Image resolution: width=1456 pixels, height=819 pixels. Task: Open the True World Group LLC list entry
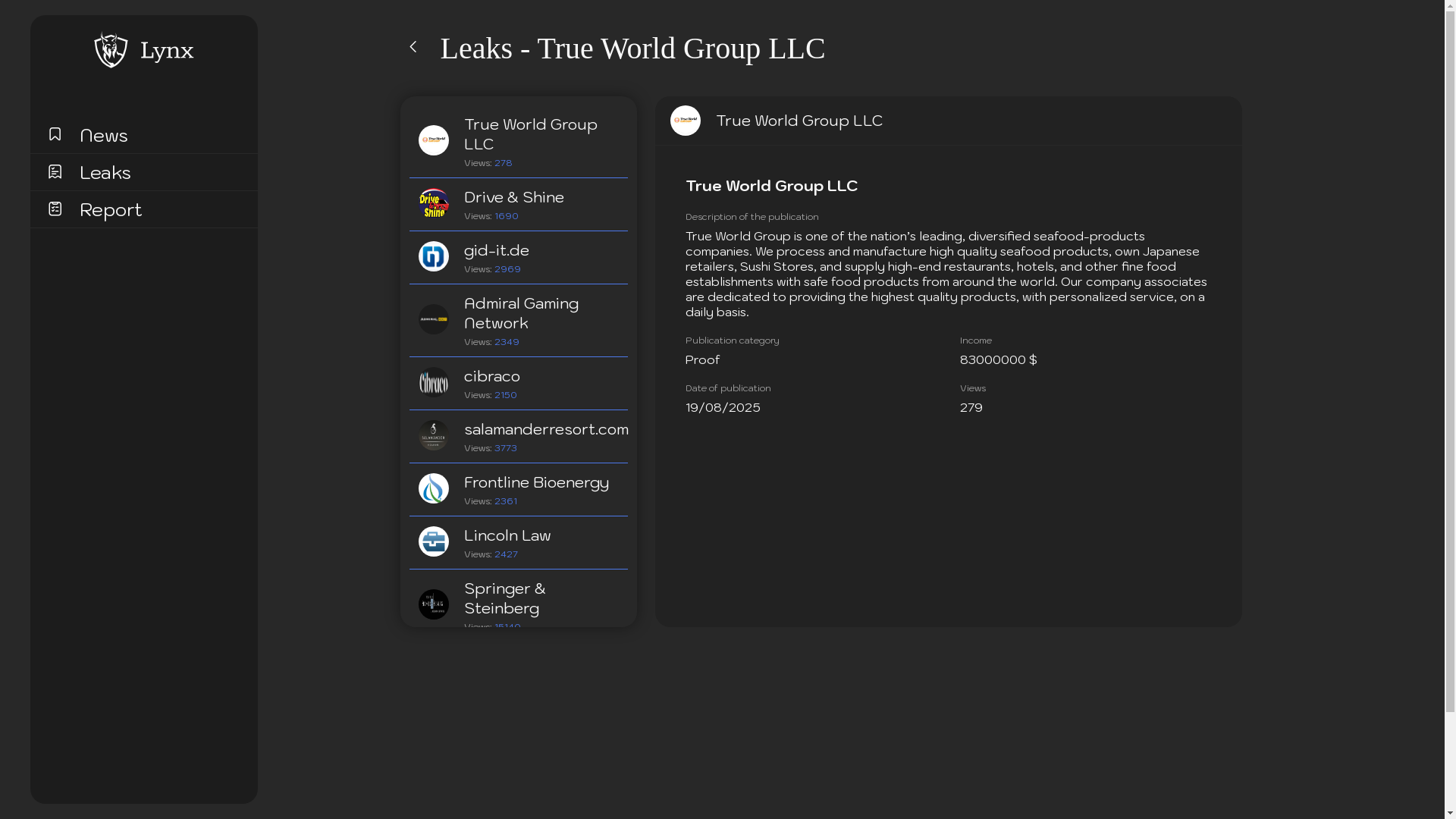[x=530, y=134]
